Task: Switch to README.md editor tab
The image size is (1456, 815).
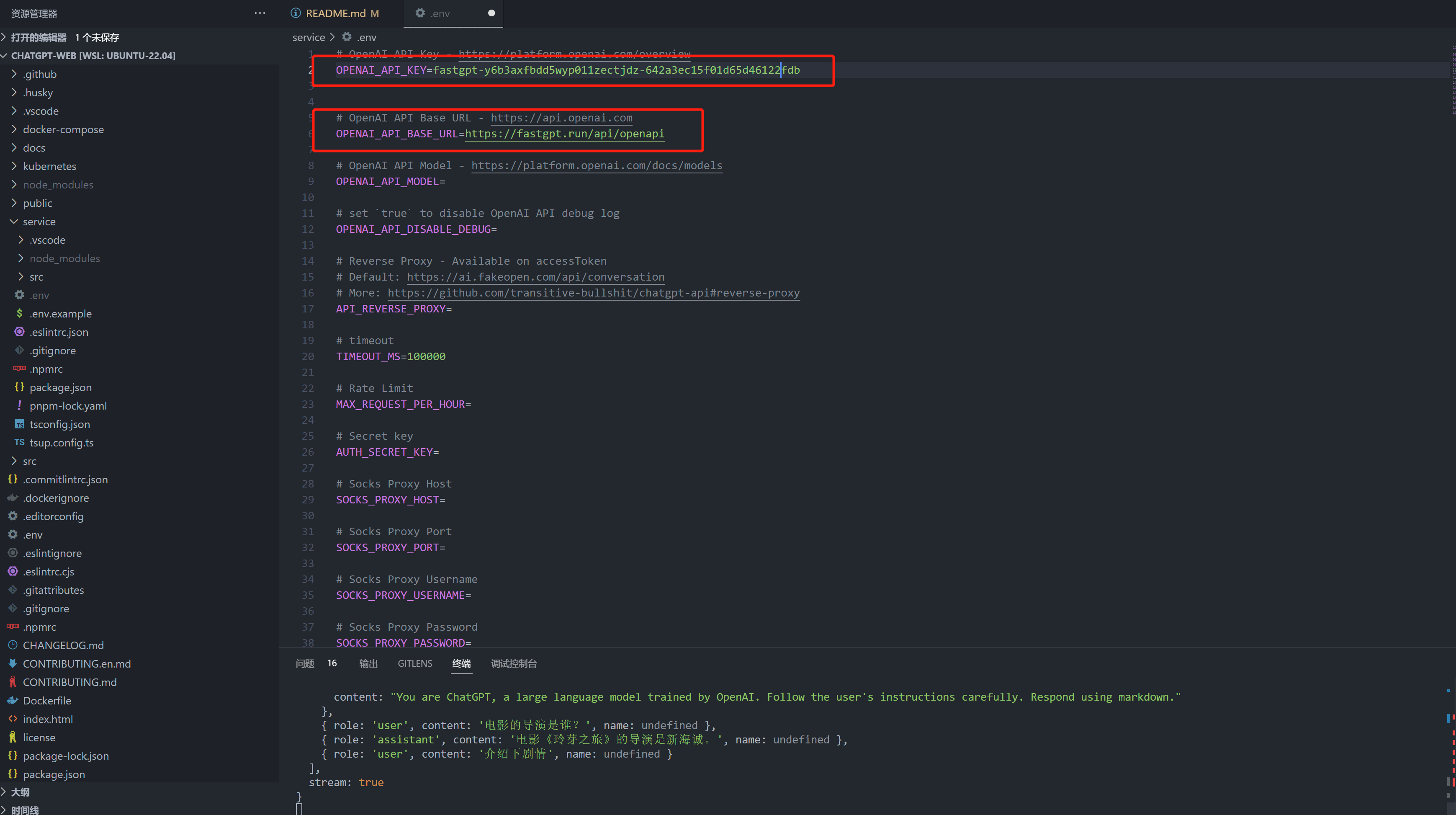Action: (336, 13)
